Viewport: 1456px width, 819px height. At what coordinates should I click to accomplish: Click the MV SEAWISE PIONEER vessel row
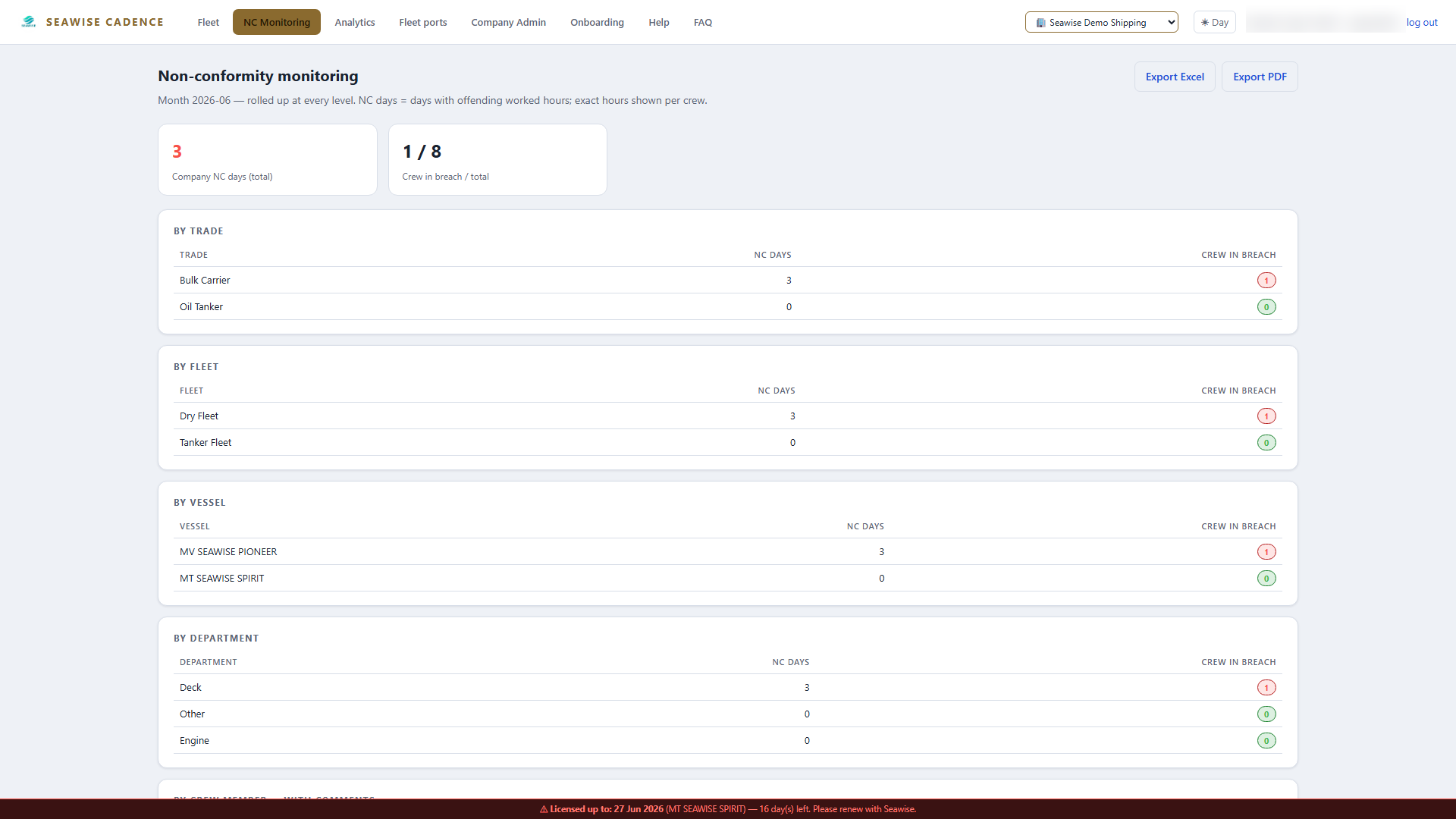pos(727,551)
